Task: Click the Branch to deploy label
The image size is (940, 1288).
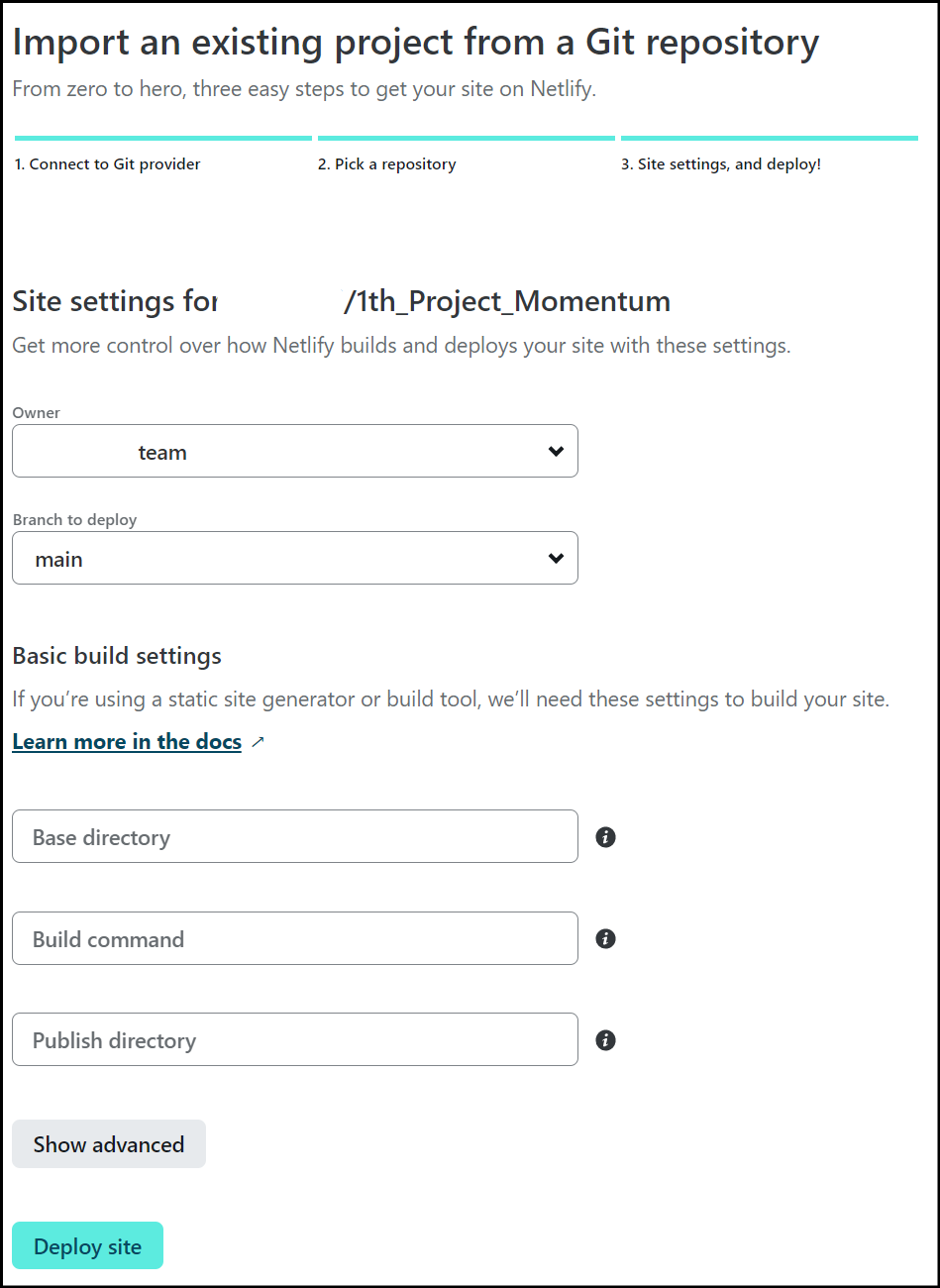Action: (75, 520)
